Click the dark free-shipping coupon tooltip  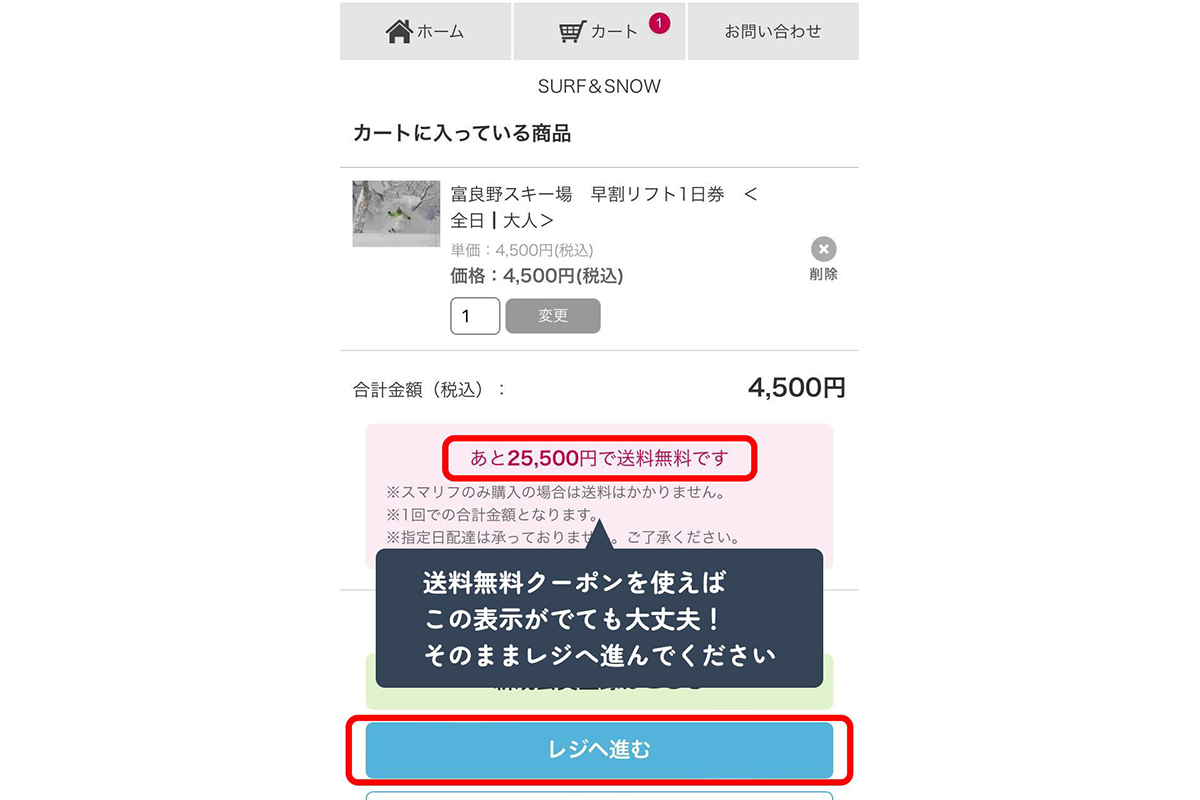tap(599, 618)
